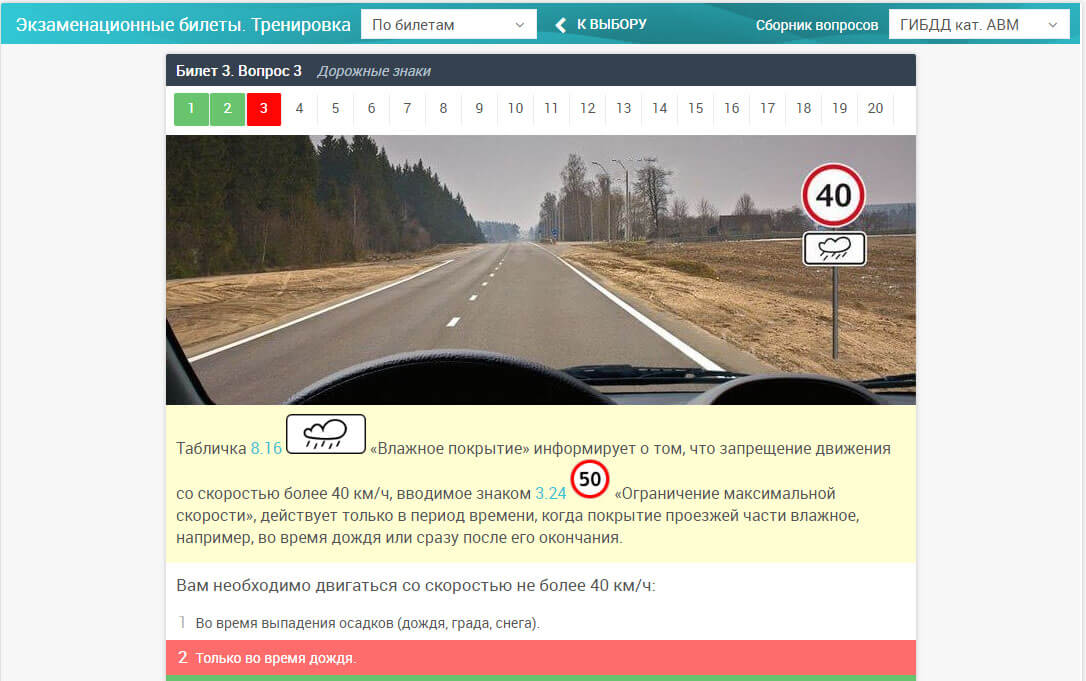Screen dimensions: 1086x681
Task: Choose answer 2 'Только во время дождя'
Action: click(x=541, y=657)
